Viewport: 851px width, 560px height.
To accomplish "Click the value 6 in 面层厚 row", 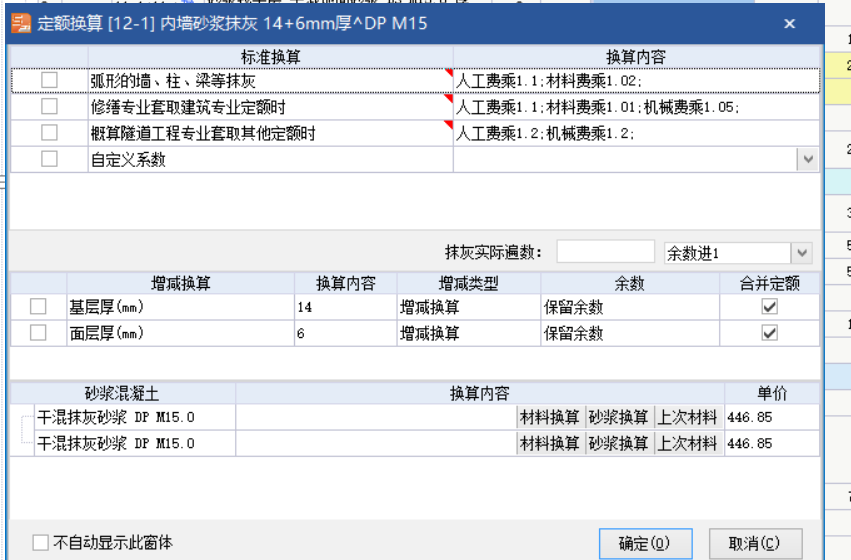I will (346, 333).
